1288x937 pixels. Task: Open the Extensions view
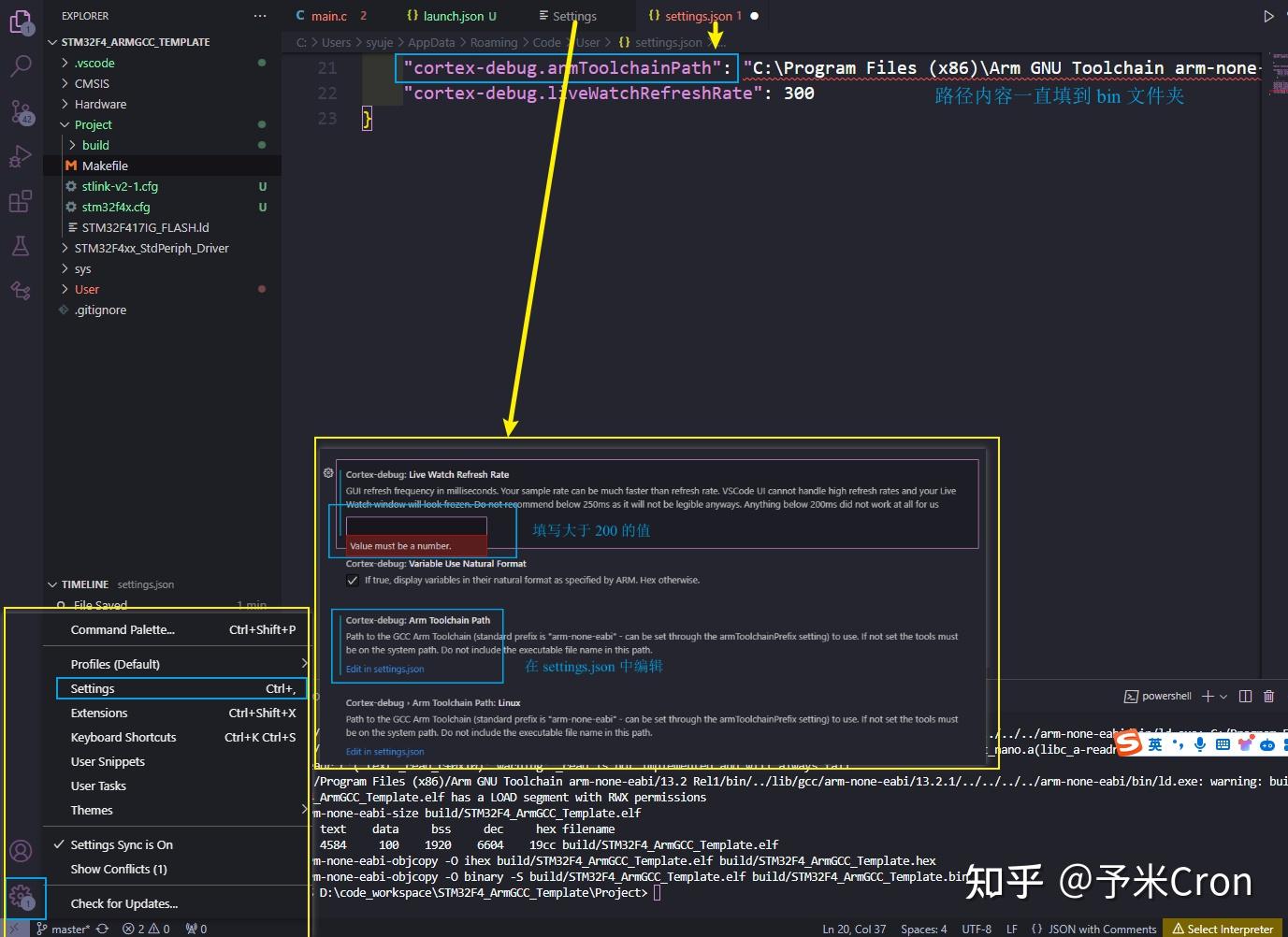point(21,201)
